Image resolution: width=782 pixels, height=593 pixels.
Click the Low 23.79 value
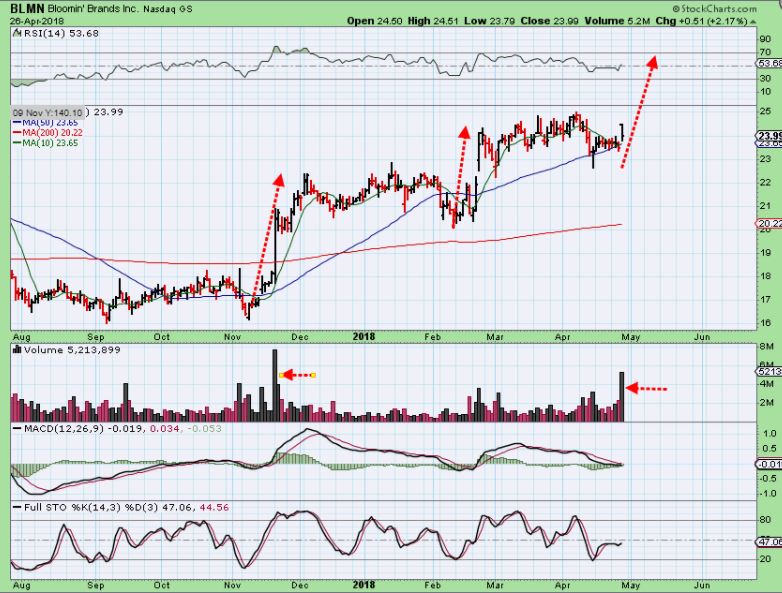[490, 21]
